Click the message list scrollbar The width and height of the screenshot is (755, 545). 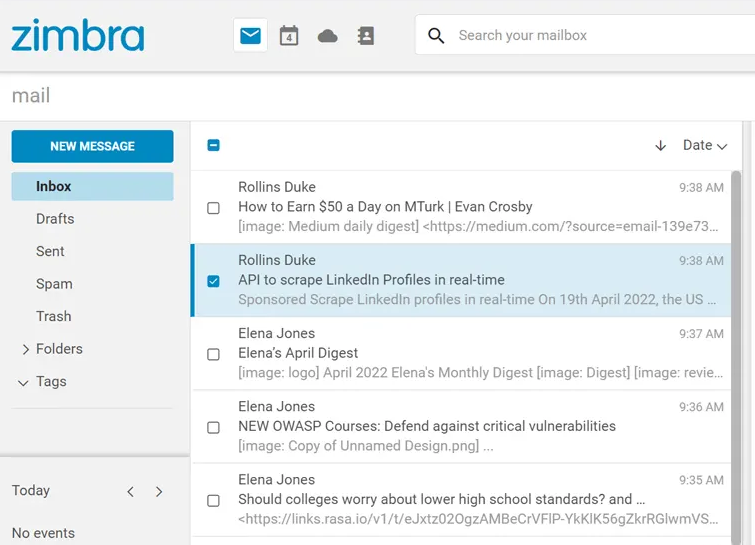(x=736, y=356)
